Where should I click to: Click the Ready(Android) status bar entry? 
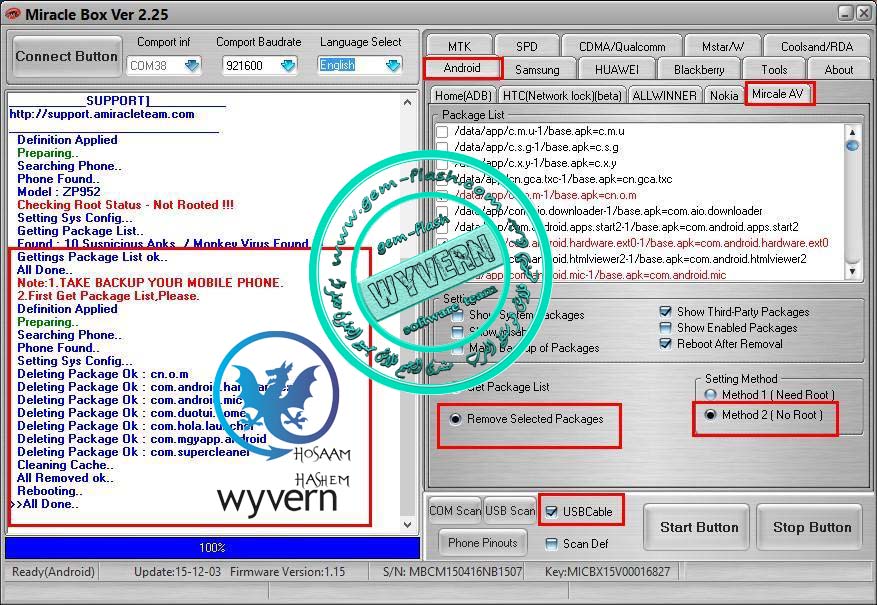[53, 572]
